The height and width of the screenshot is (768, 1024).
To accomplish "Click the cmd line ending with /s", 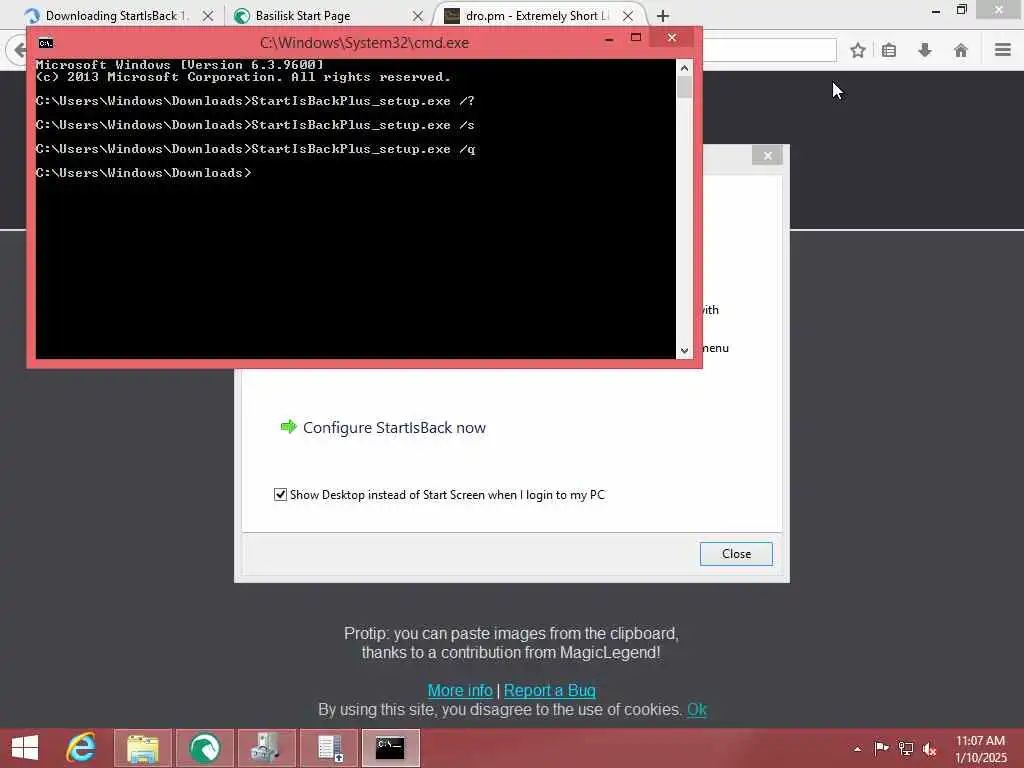I will pos(255,125).
